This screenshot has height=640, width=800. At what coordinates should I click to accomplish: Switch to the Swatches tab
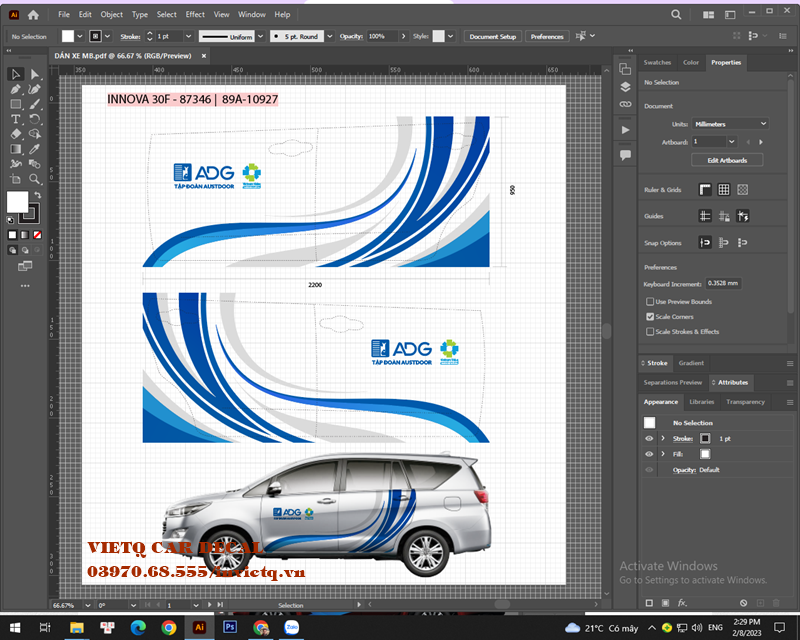click(657, 62)
